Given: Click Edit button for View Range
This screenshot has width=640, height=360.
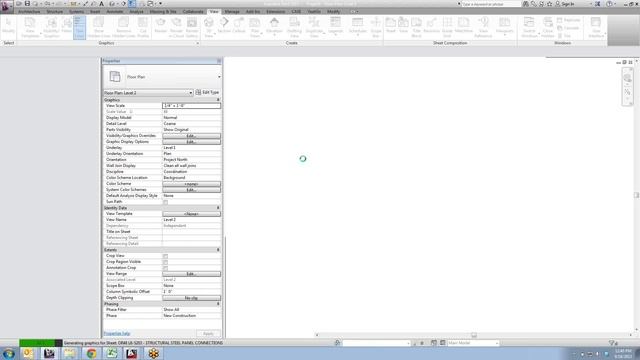Looking at the screenshot, I should pos(191,274).
